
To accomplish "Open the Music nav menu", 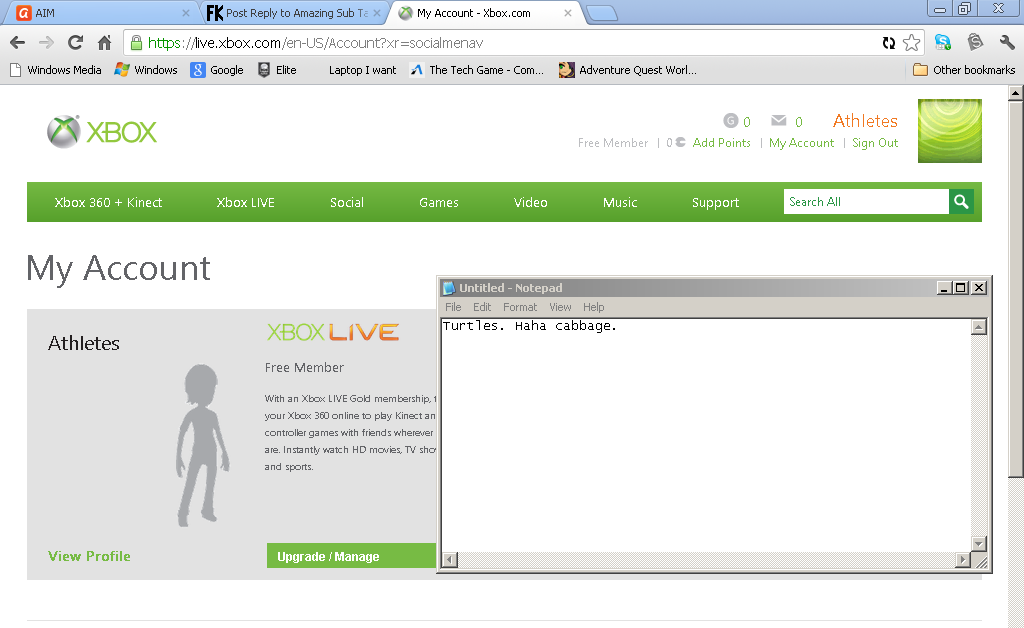I will (620, 202).
